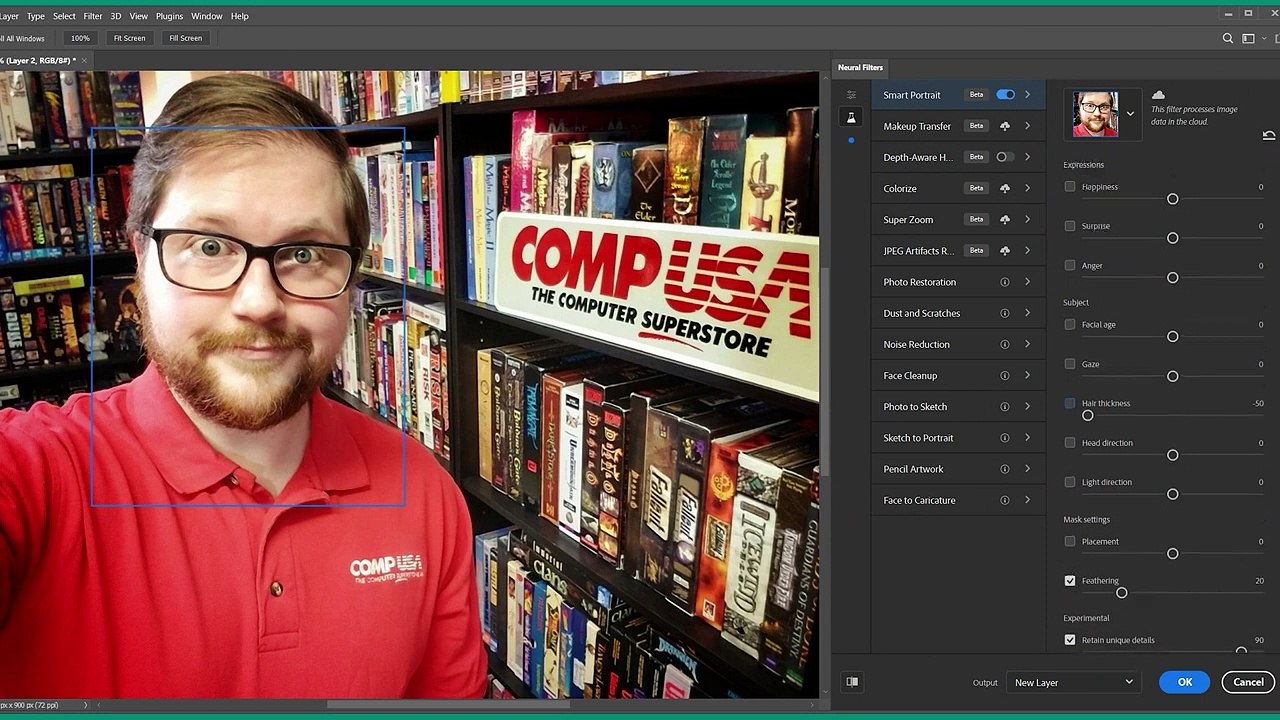Open the Help menu
Viewport: 1280px width, 720px height.
pyautogui.click(x=240, y=16)
